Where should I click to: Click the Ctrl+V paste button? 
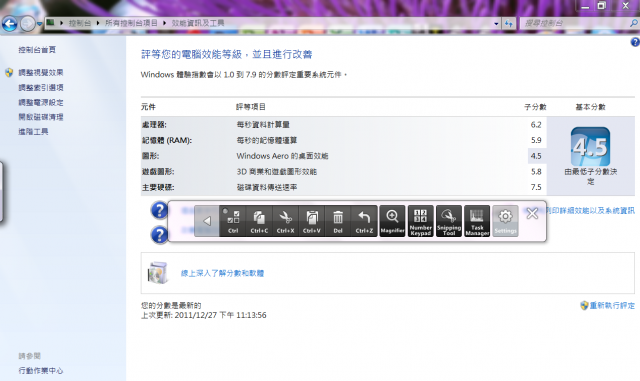coord(312,221)
